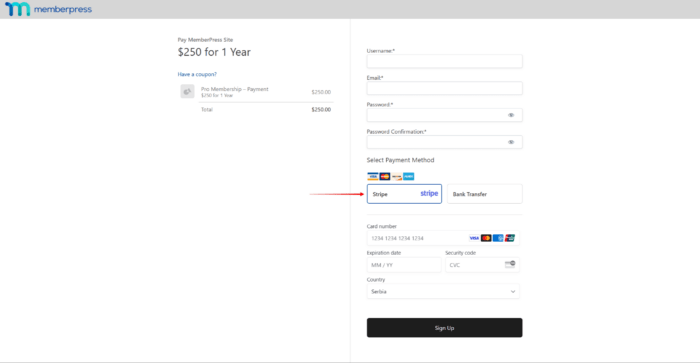700x363 pixels.
Task: Focus the Security code CVC field
Action: click(482, 265)
